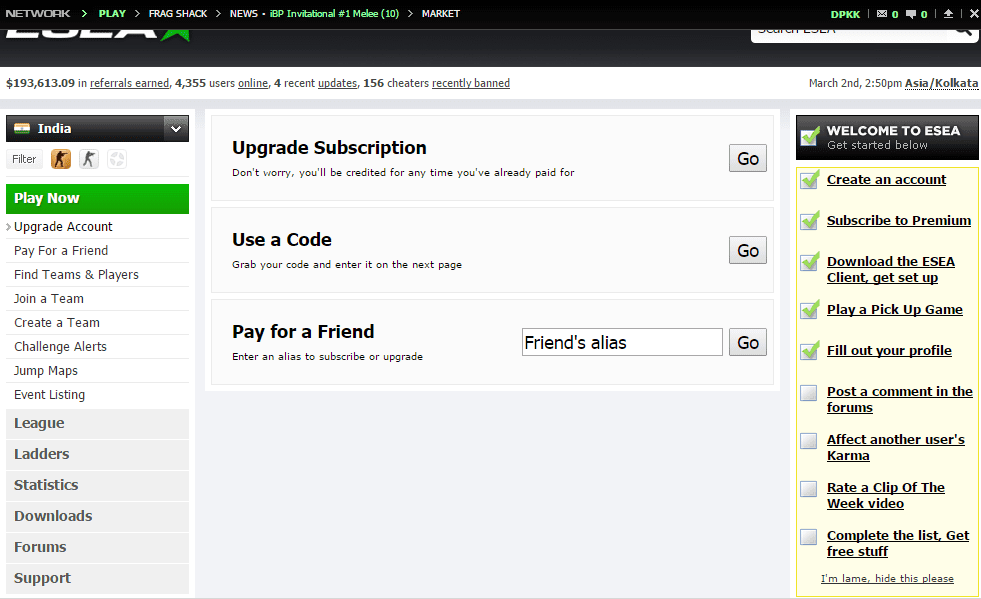Open the MARKET item in top navigation
The image size is (981, 599).
pyautogui.click(x=441, y=14)
